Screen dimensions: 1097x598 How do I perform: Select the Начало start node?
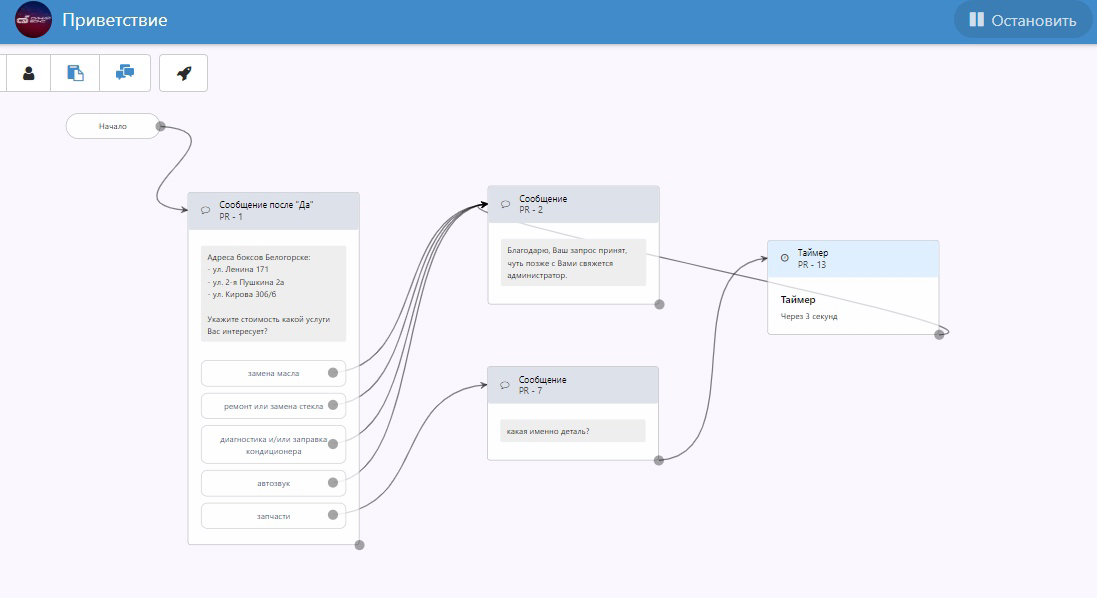(x=113, y=126)
